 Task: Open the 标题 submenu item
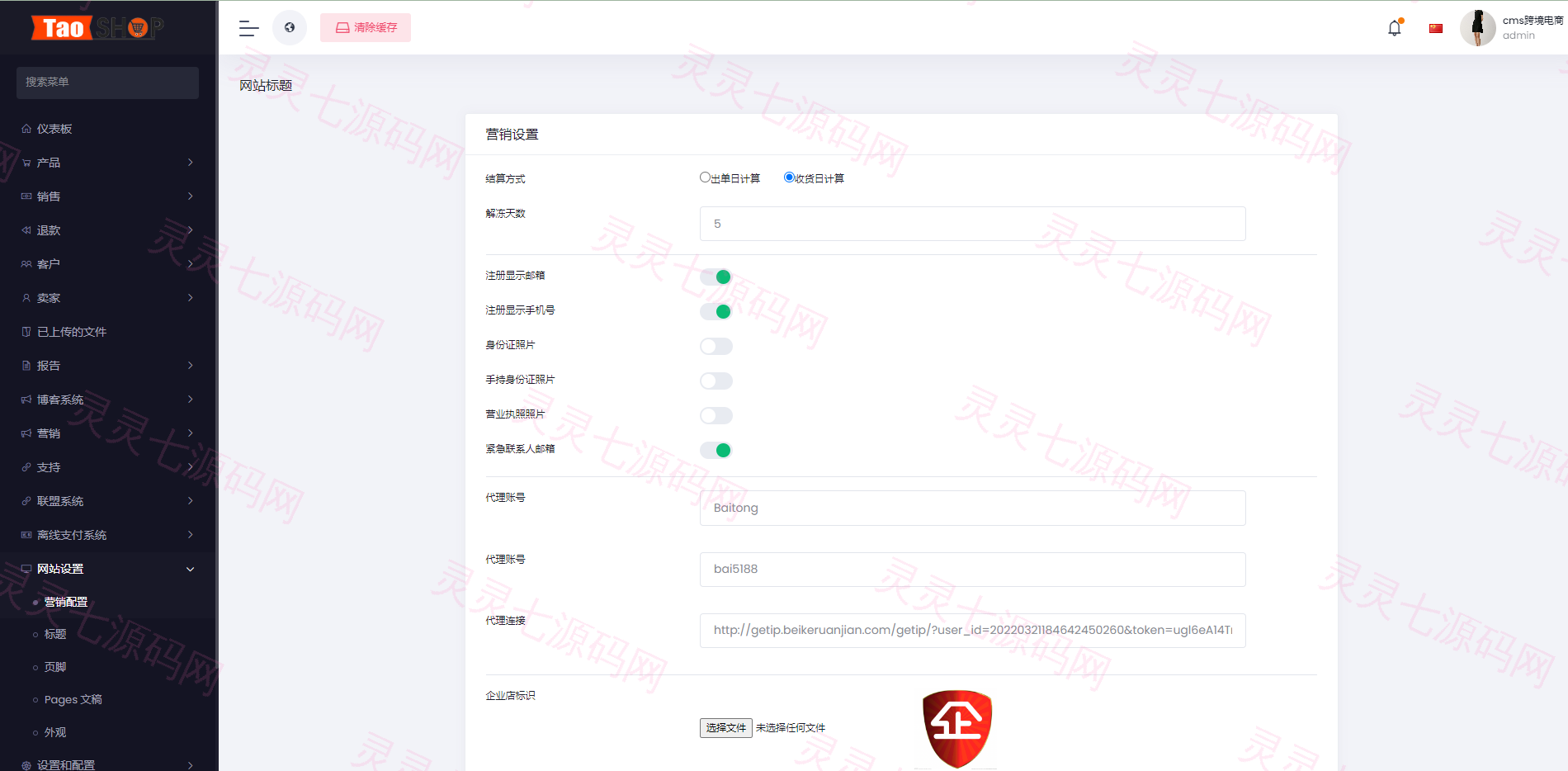click(55, 634)
